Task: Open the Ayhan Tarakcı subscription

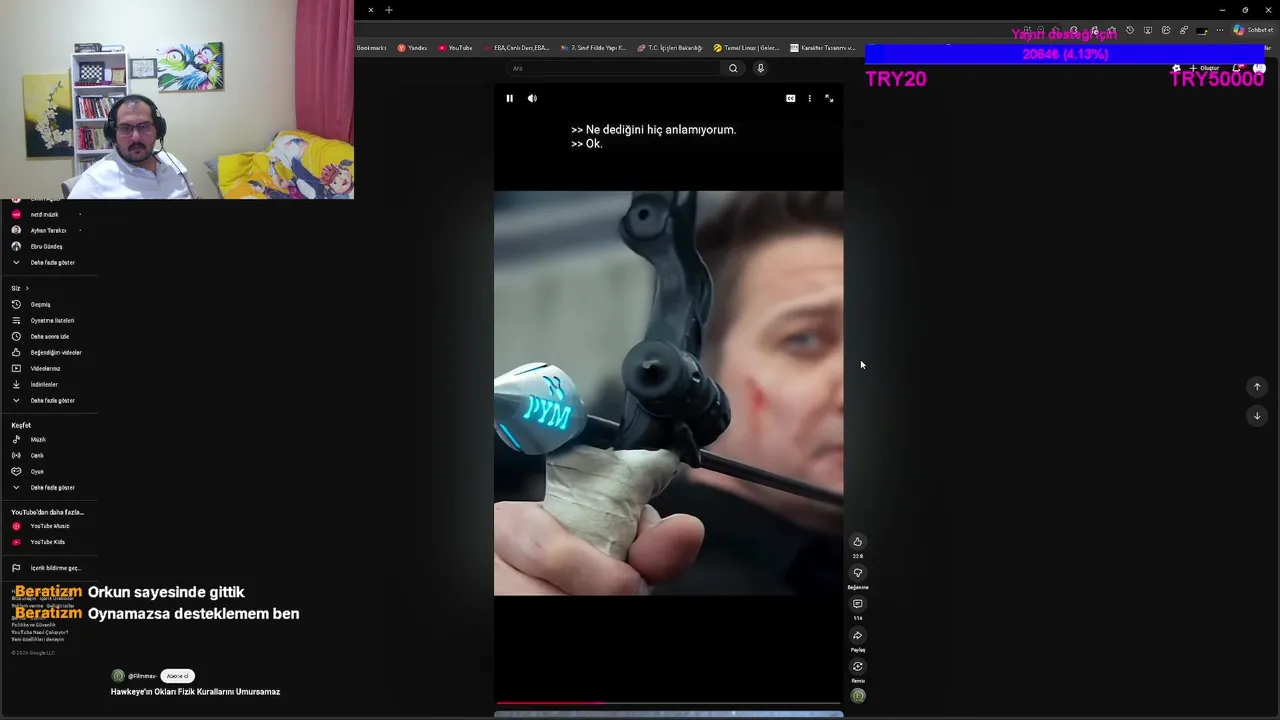Action: [48, 230]
